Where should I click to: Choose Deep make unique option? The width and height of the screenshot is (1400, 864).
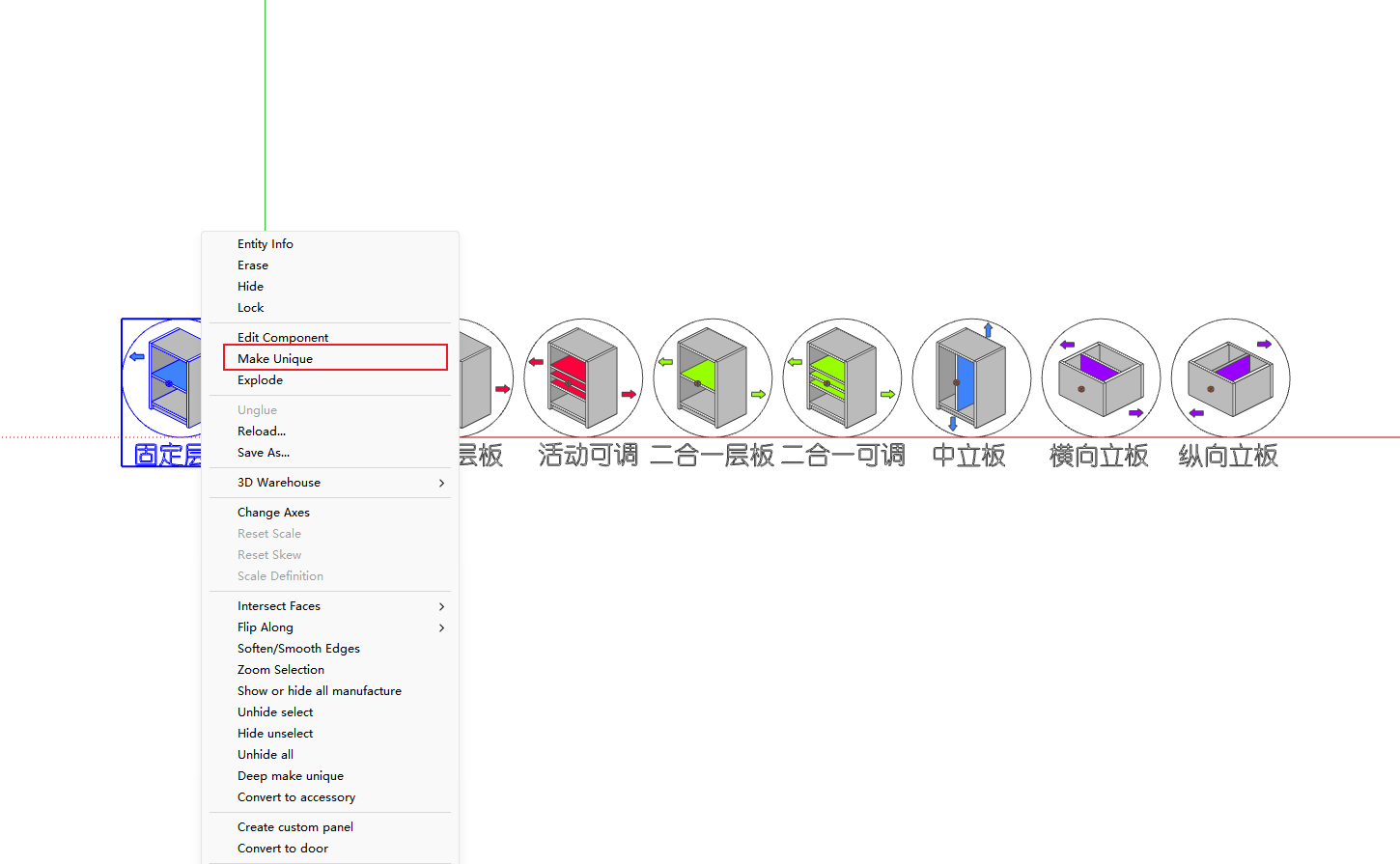(291, 776)
